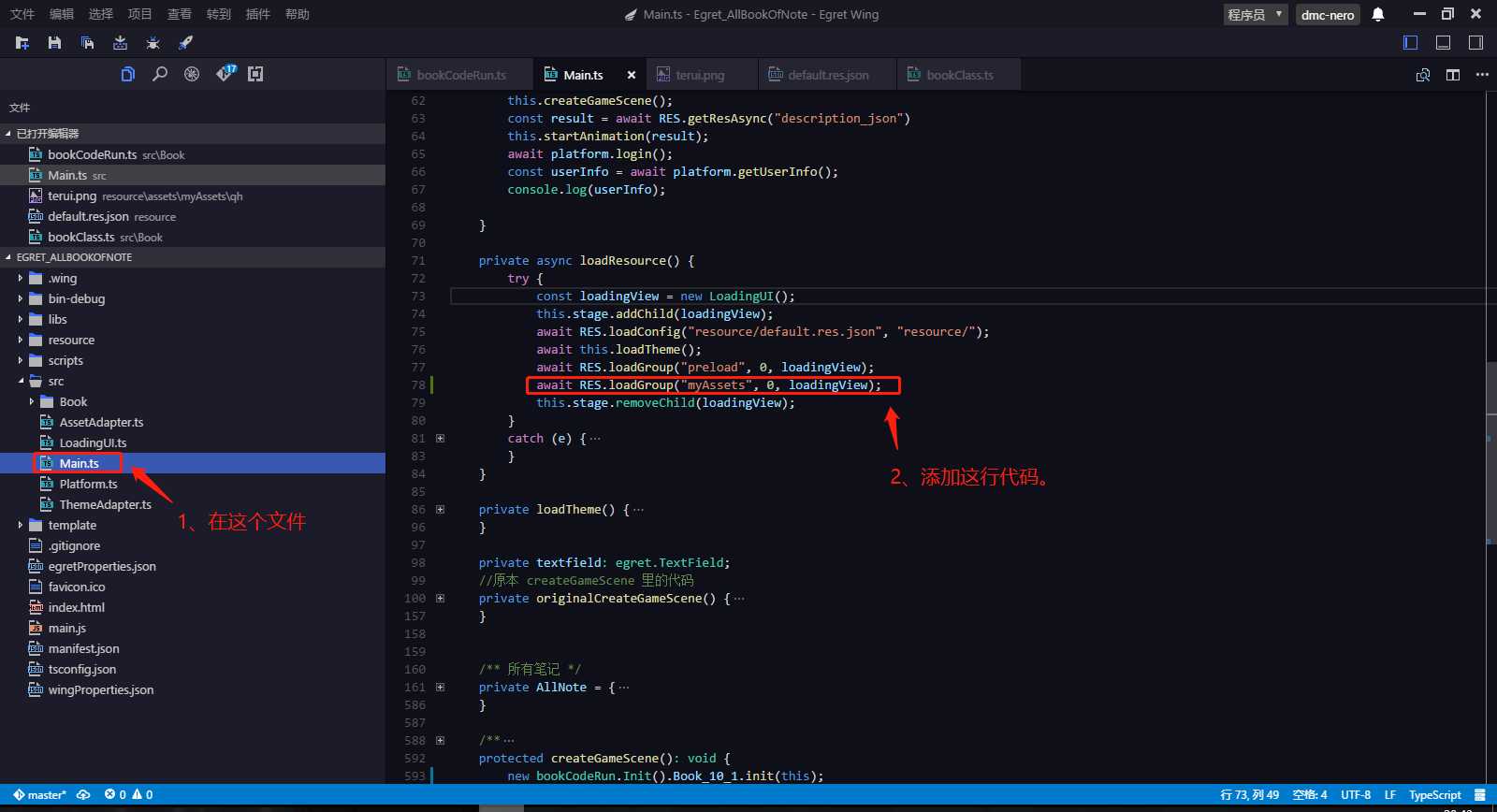Click the dmc-nero account button
Image resolution: width=1497 pixels, height=812 pixels.
[x=1328, y=14]
